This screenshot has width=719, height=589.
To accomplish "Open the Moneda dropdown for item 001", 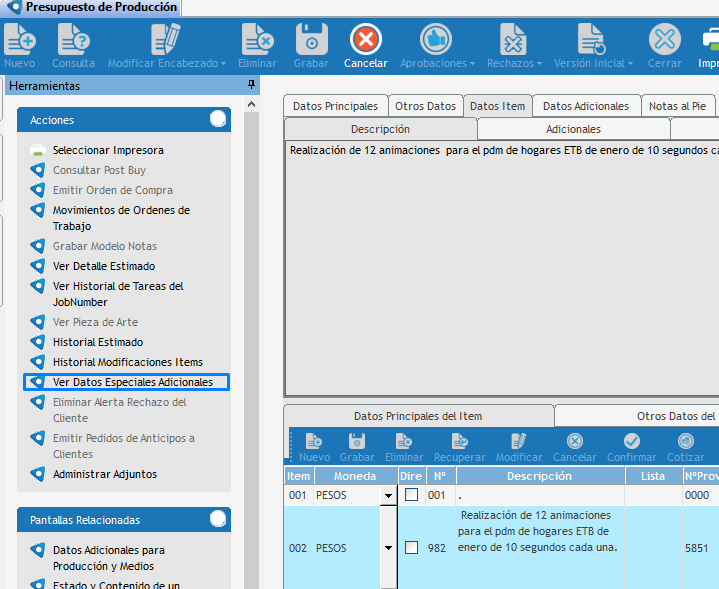I will 387,495.
